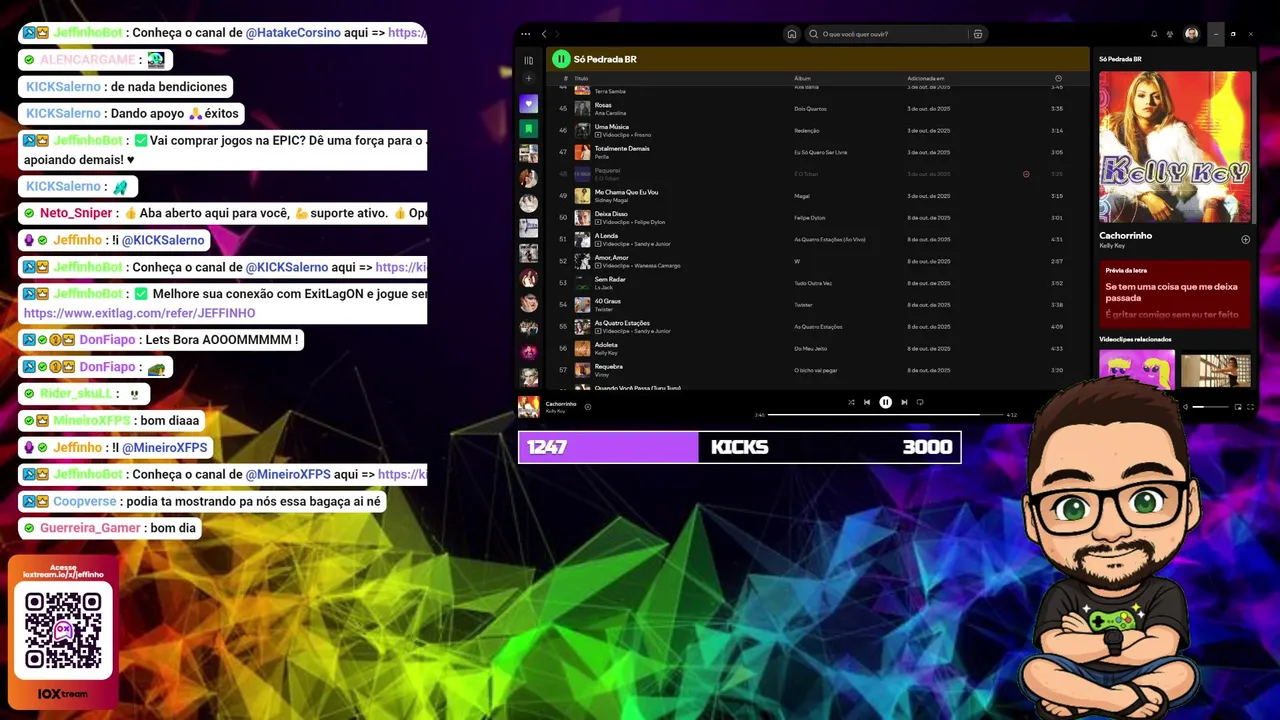Enter fullscreen with the expand icon
This screenshot has height=720, width=1280.
tap(1250, 407)
